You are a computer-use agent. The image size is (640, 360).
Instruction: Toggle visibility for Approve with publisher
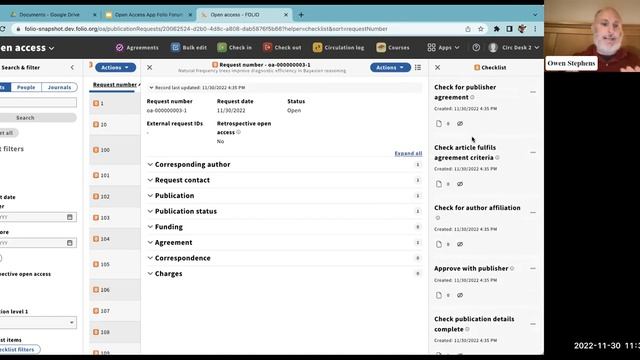click(x=460, y=295)
